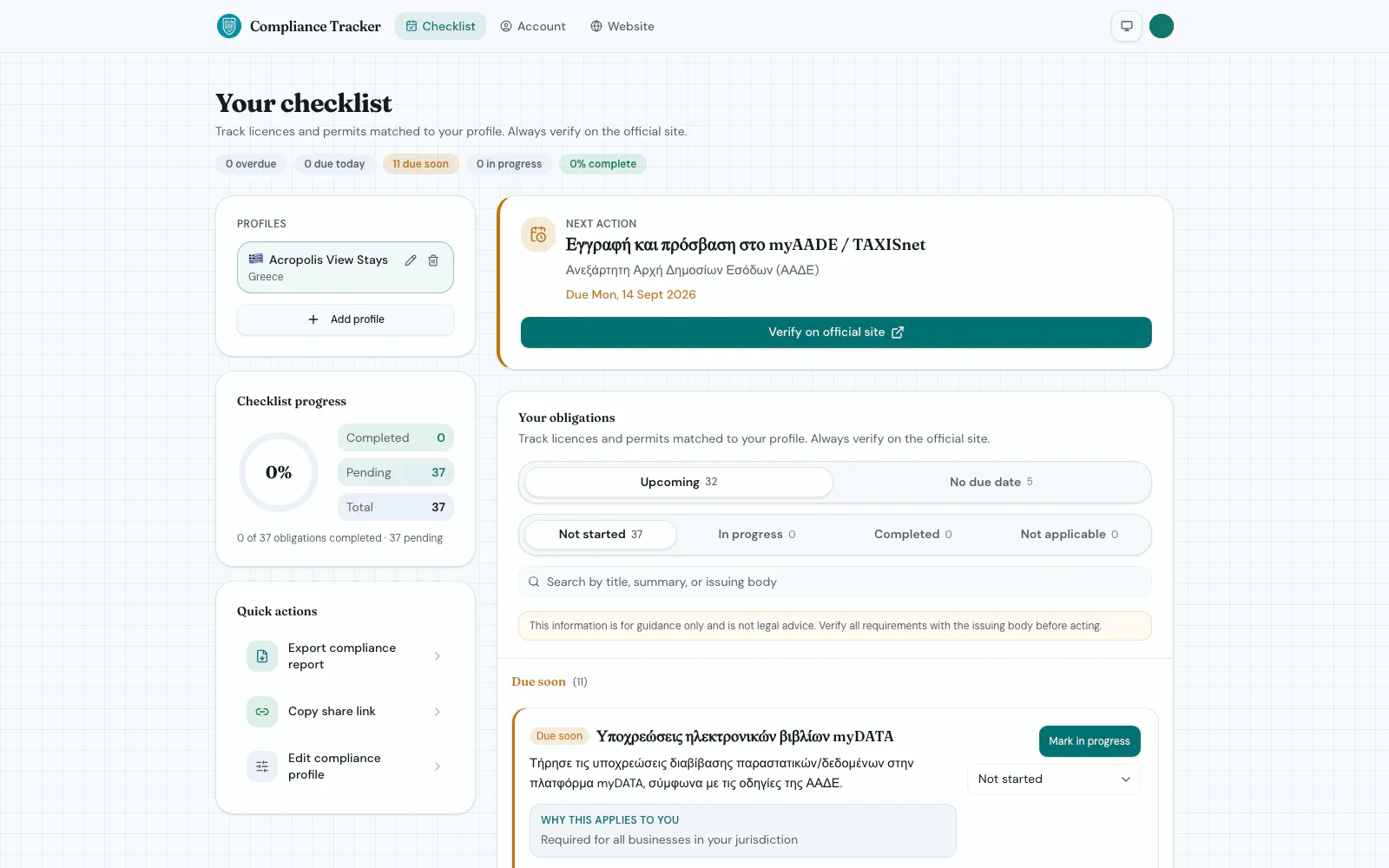Filter by Completed status

[913, 534]
